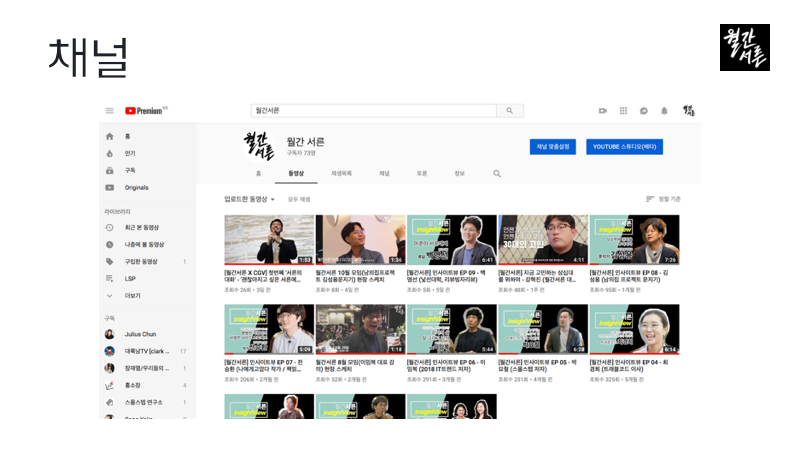Image resolution: width=800 pixels, height=450 pixels.
Task: Open the 정렬 기준 sort menu
Action: (x=663, y=199)
